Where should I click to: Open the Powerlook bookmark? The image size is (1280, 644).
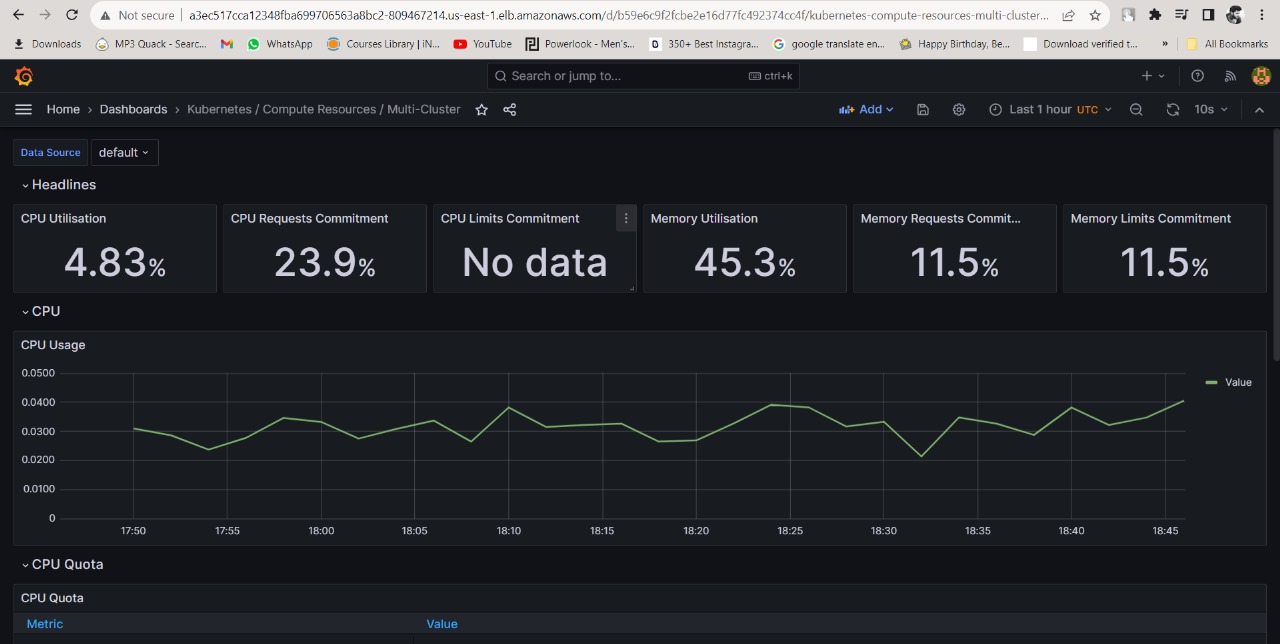(x=580, y=44)
